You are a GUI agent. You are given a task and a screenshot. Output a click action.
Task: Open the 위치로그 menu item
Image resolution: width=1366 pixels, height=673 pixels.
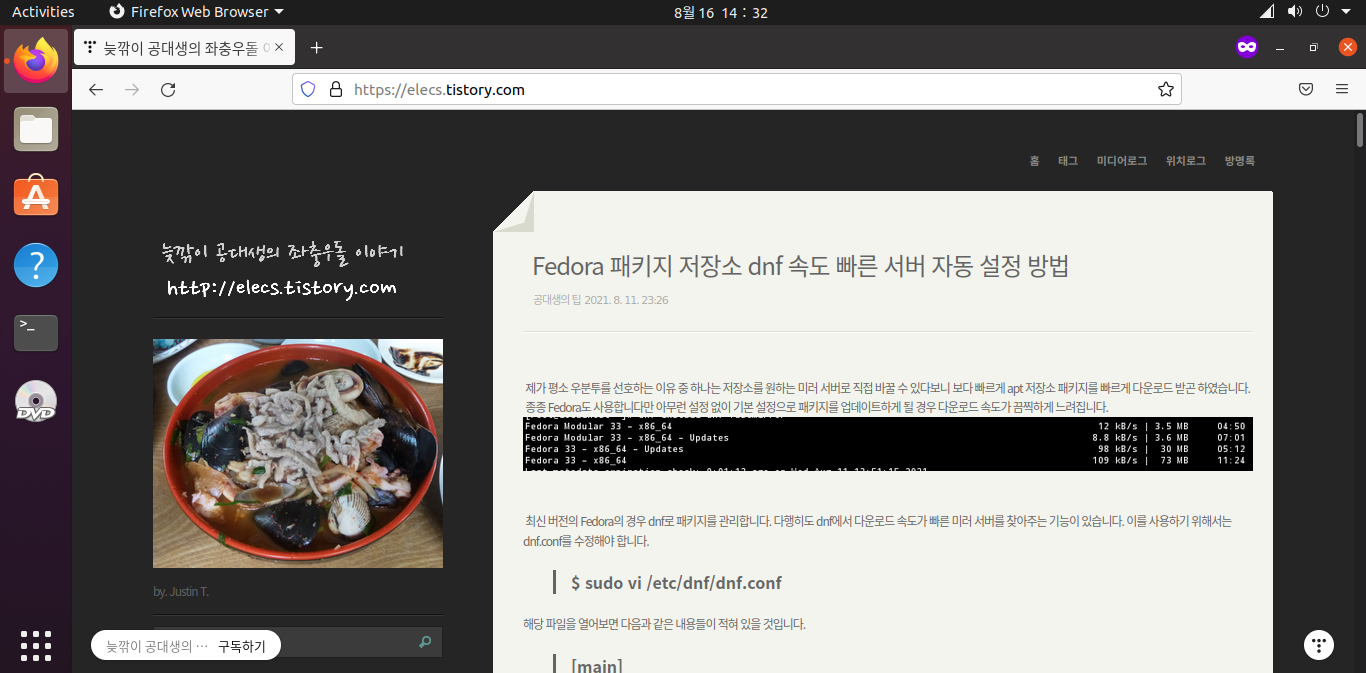[x=1186, y=161]
